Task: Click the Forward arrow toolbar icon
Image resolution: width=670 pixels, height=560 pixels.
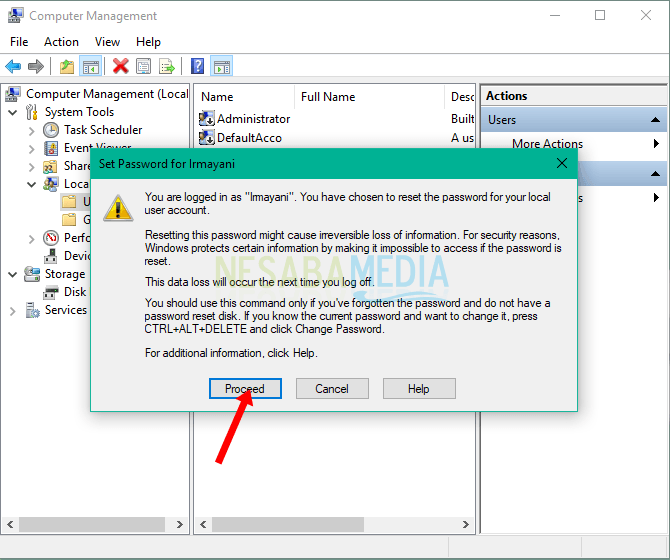Action: [x=36, y=66]
